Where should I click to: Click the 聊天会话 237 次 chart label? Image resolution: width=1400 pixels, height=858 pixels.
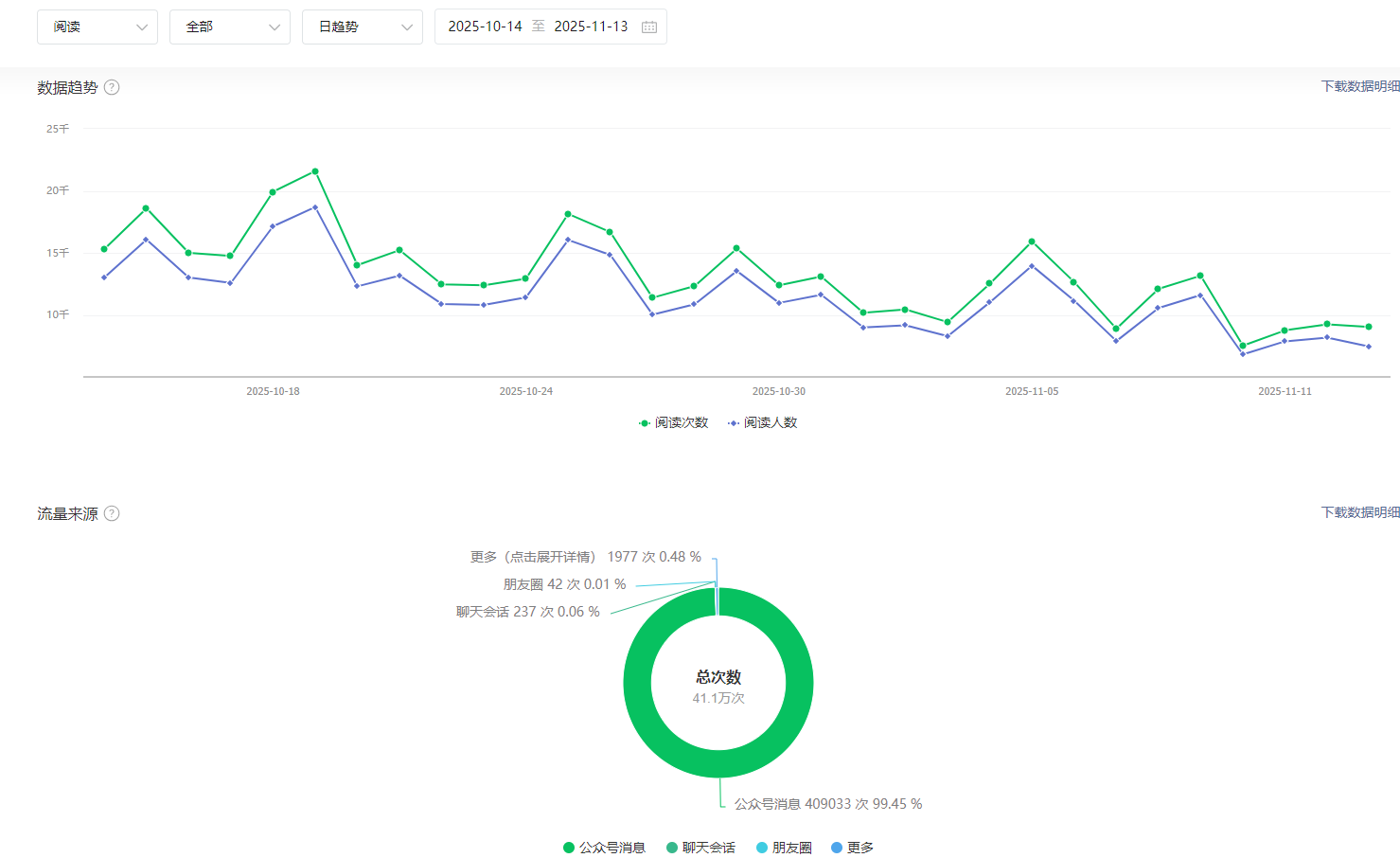[527, 612]
